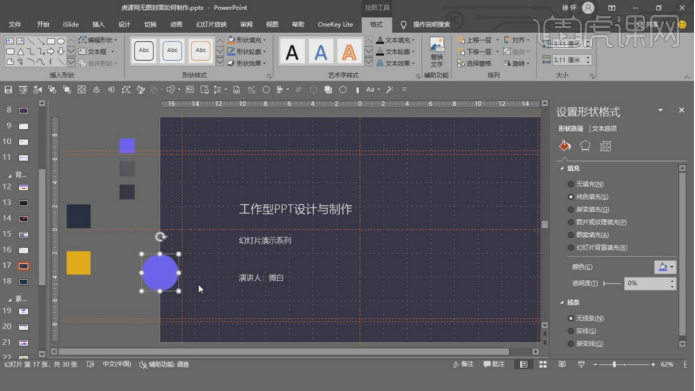Switch to the iSlide tab
Viewport: 695px width, 391px height.
pyautogui.click(x=70, y=24)
